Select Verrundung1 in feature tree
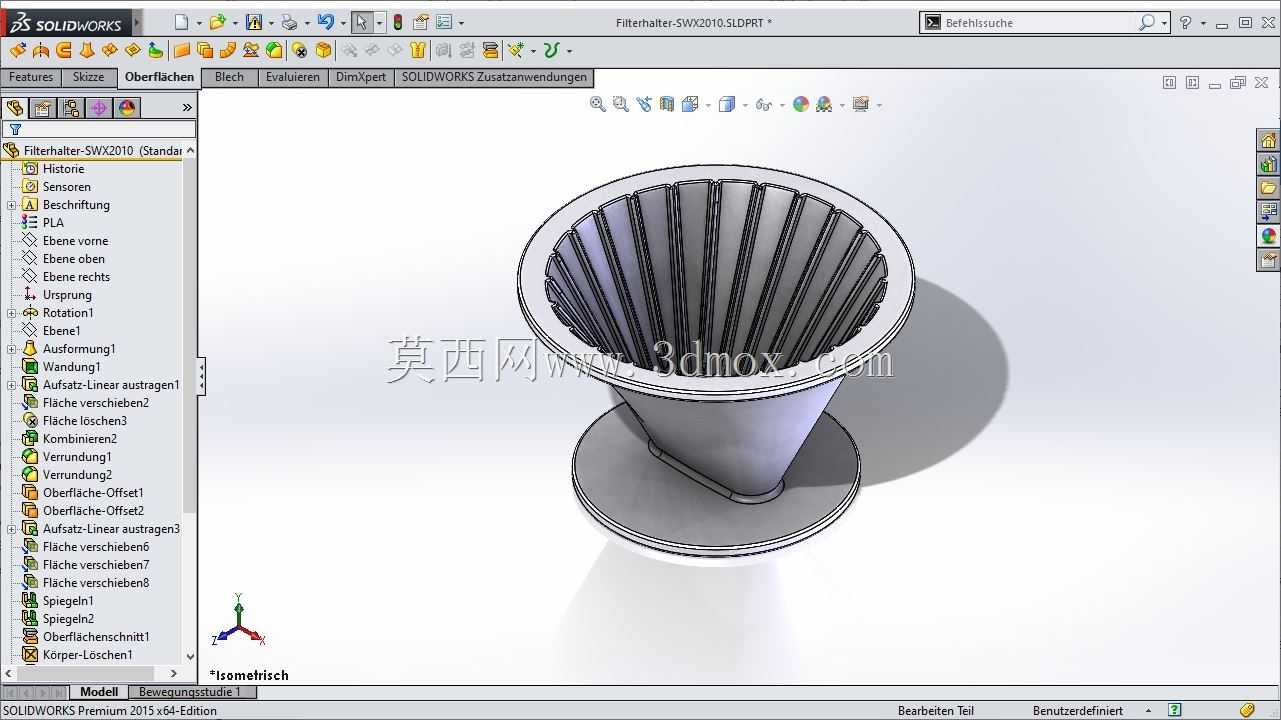The height and width of the screenshot is (720, 1281). (x=77, y=457)
